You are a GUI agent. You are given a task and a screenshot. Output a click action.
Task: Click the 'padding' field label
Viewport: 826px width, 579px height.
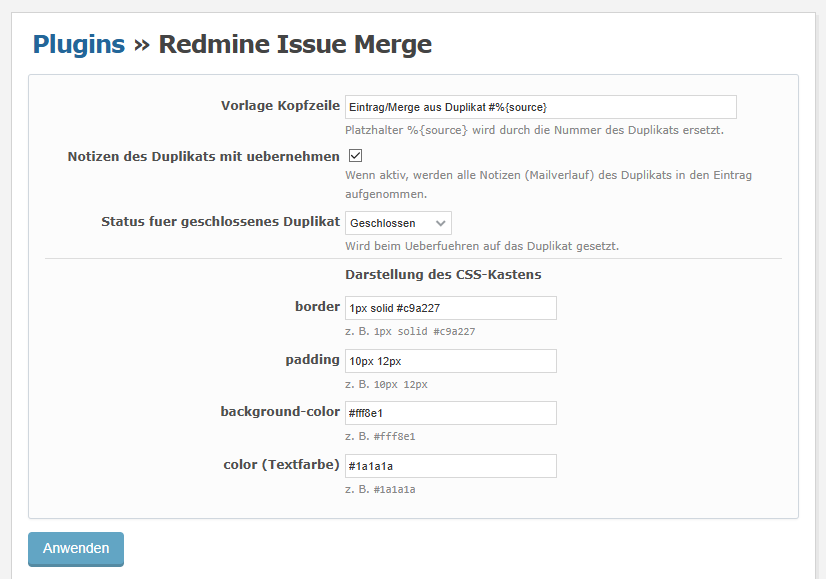(312, 360)
